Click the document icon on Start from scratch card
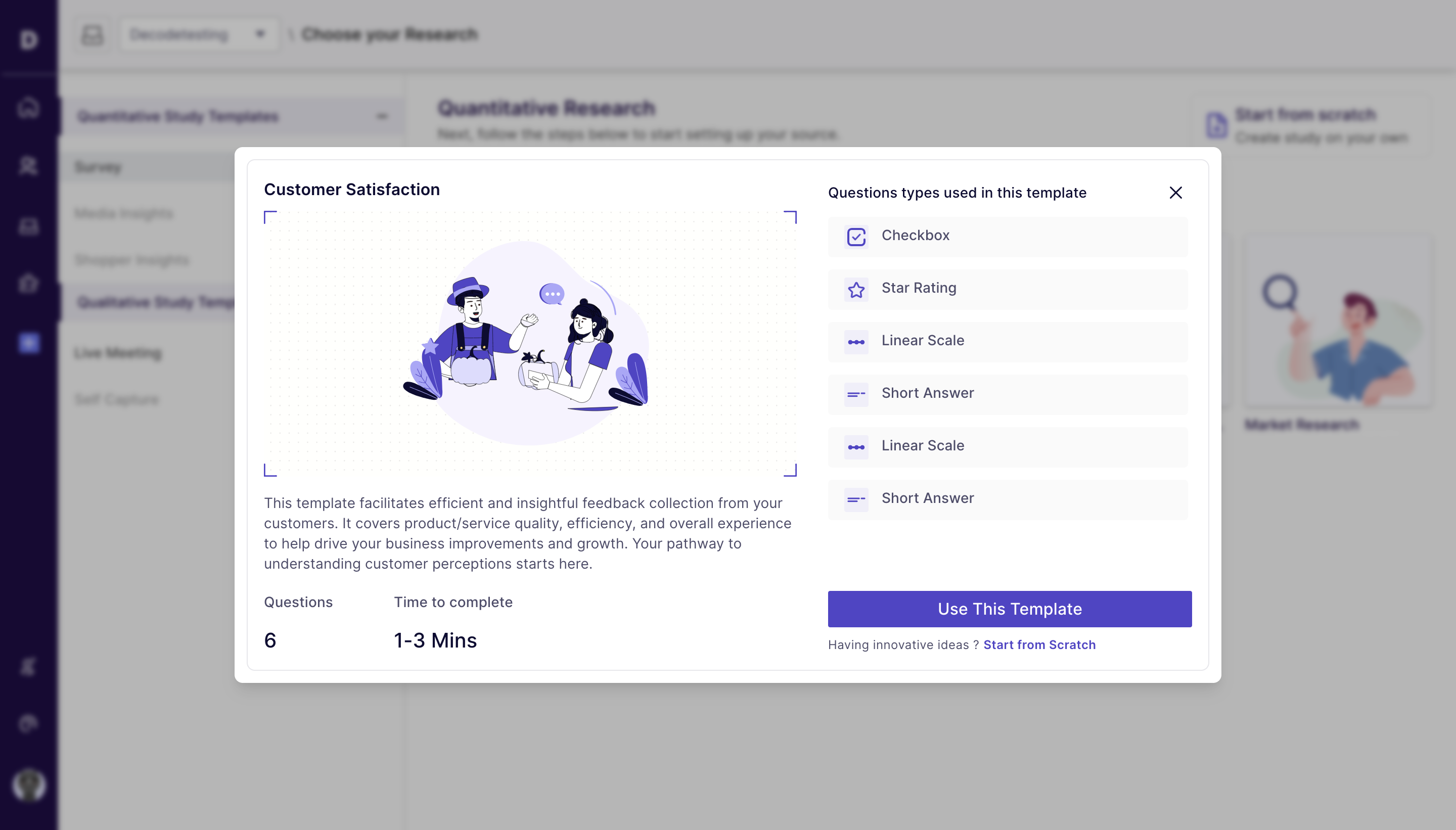 coord(1216,125)
